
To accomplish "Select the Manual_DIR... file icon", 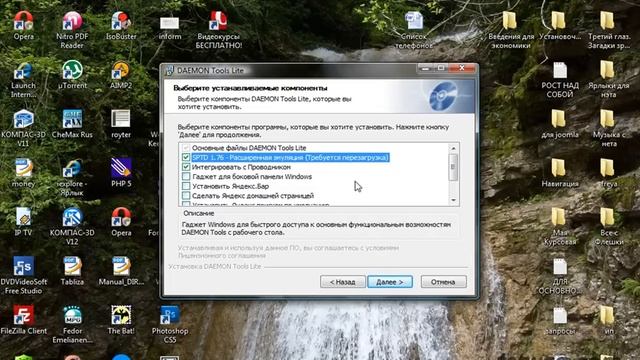I will click(121, 271).
